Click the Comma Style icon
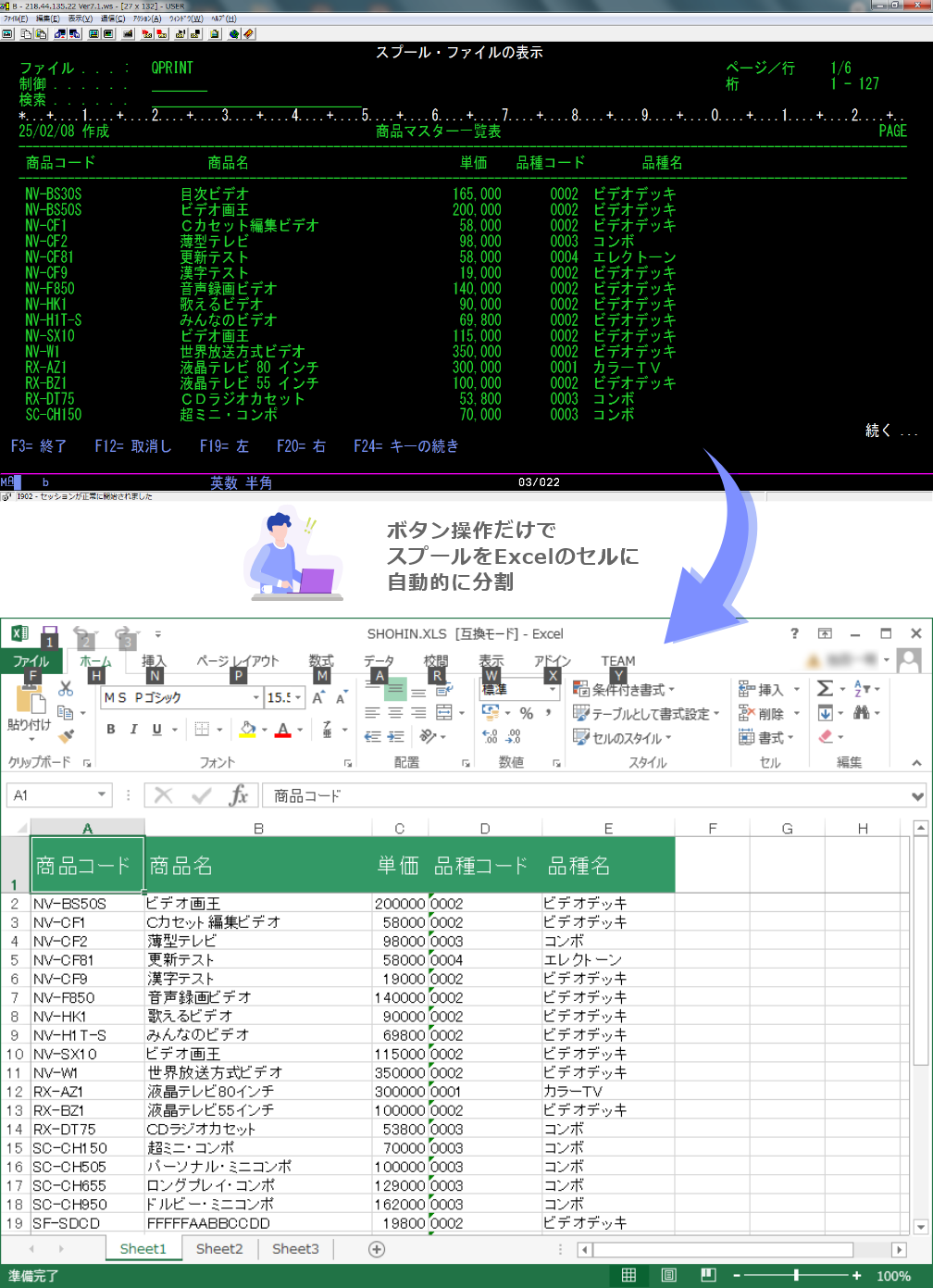 tap(549, 713)
